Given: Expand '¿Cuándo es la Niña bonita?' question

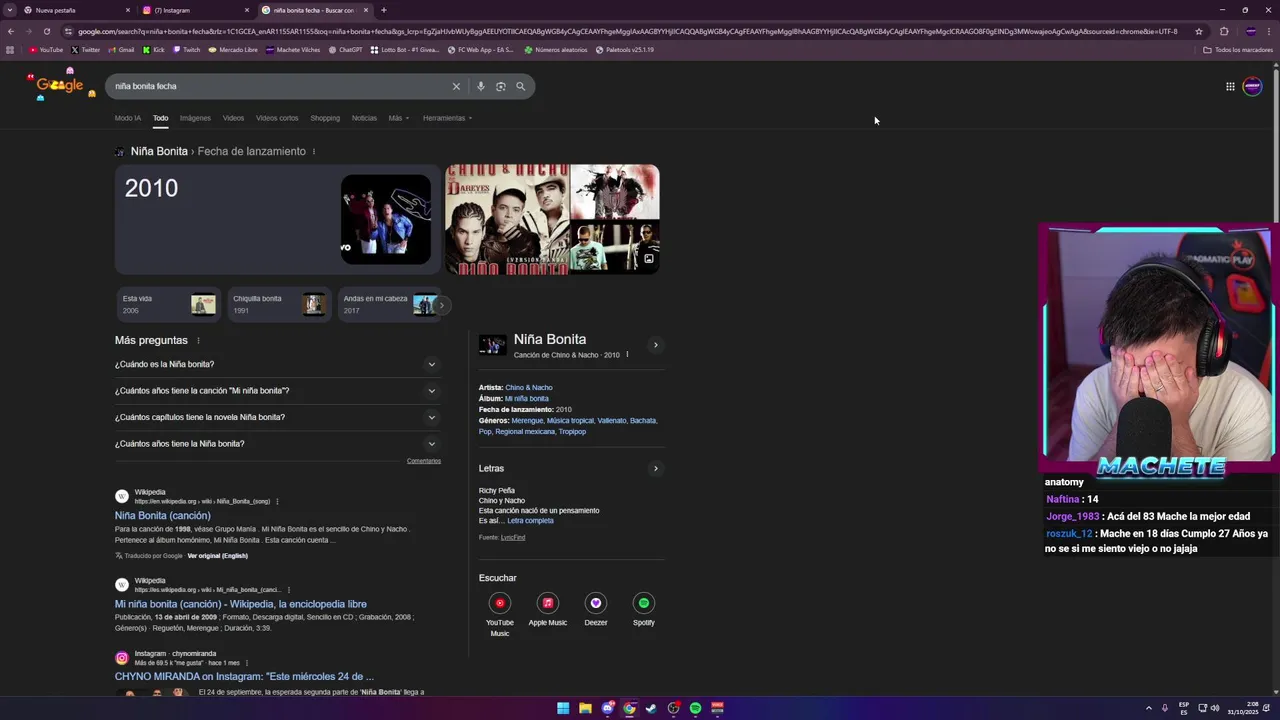Looking at the screenshot, I should pos(276,364).
